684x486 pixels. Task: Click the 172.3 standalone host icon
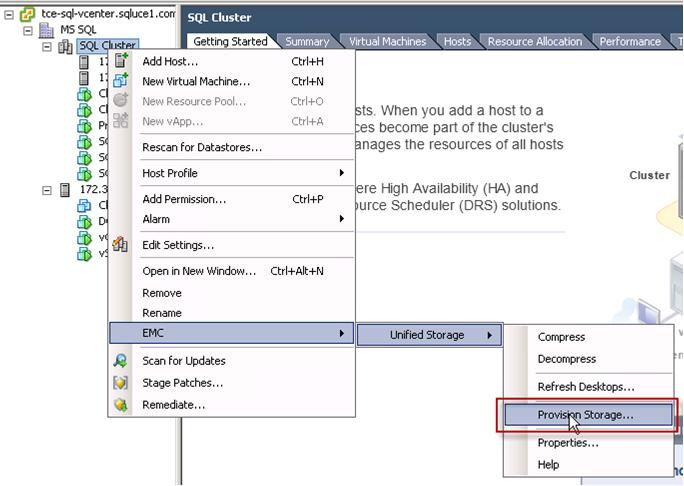[x=65, y=190]
